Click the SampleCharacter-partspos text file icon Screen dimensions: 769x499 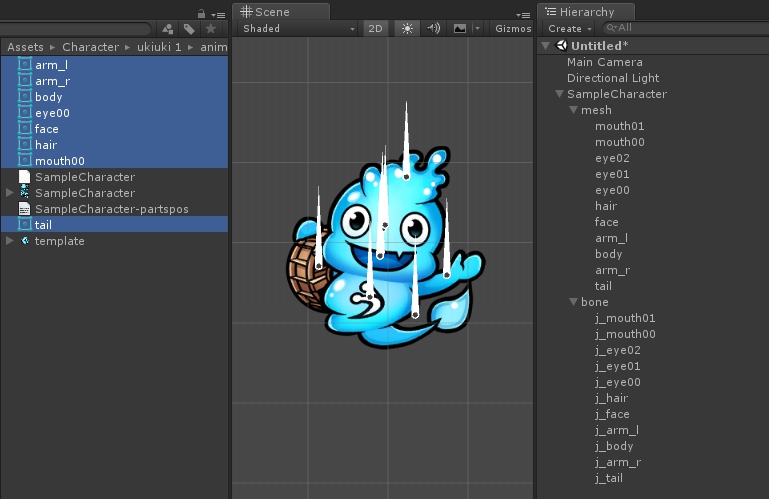pyautogui.click(x=25, y=209)
